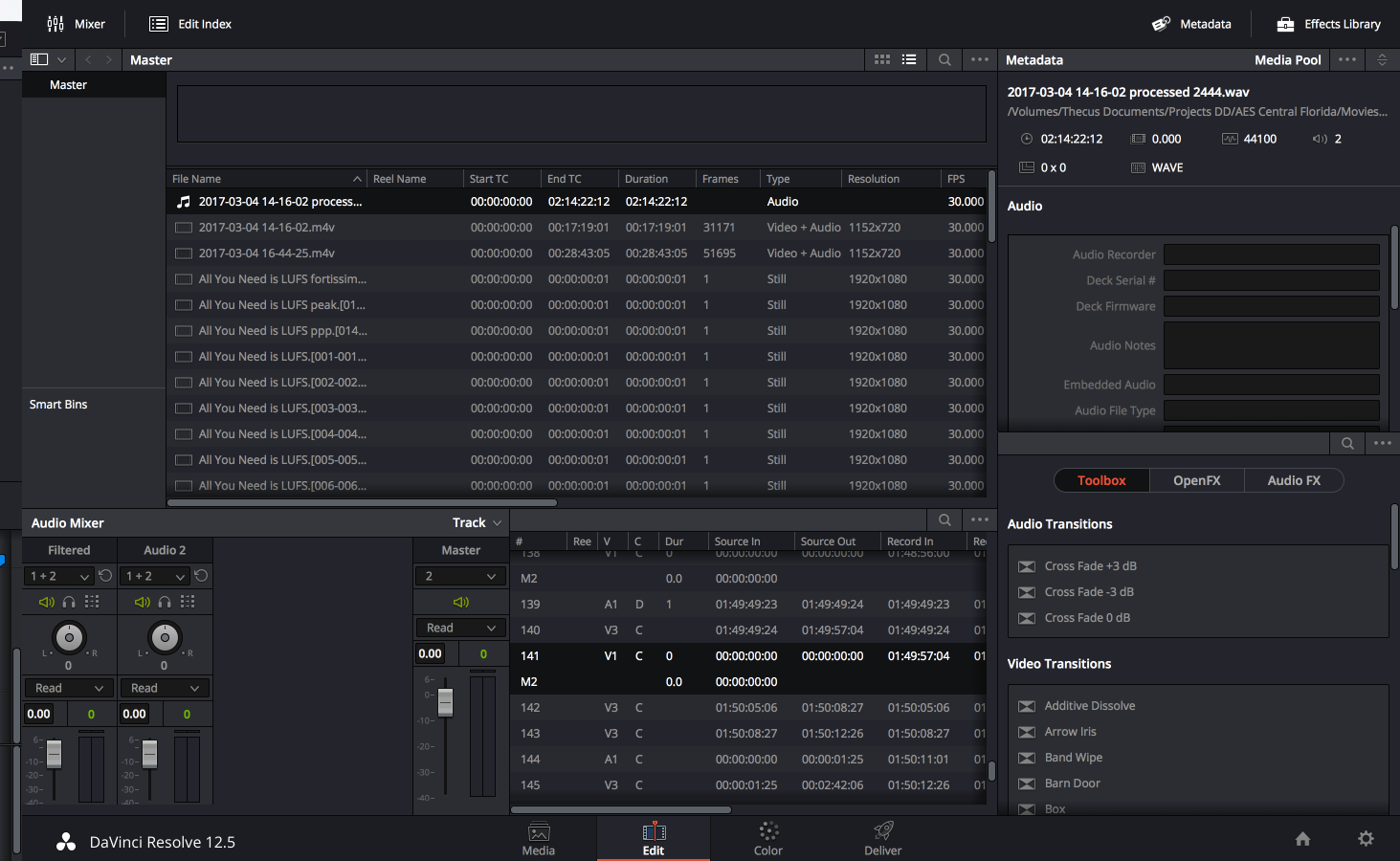Open Filtered track channel 1+2 dropdown

[58, 576]
